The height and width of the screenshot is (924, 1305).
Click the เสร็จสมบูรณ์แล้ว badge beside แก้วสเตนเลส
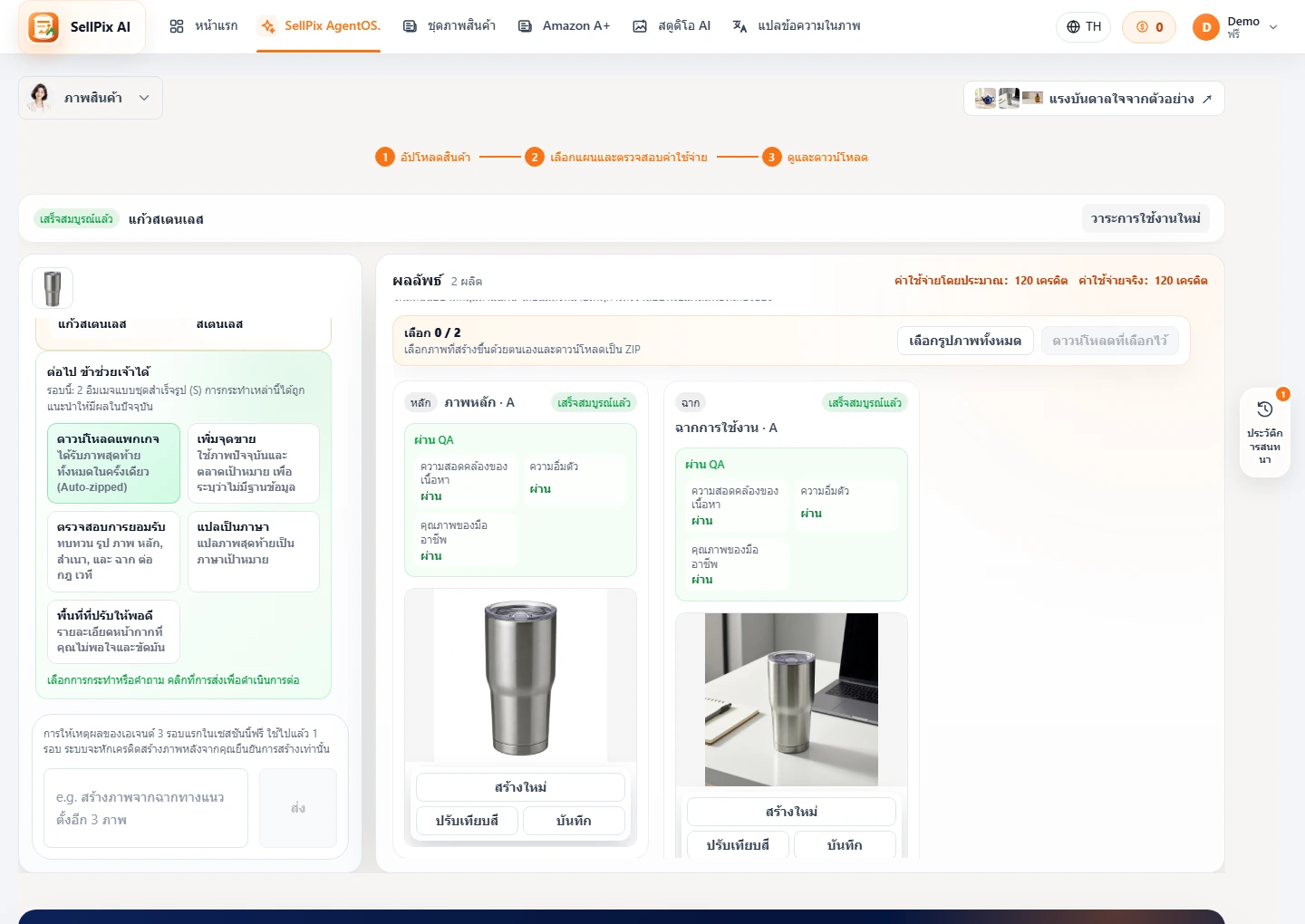[x=76, y=218]
